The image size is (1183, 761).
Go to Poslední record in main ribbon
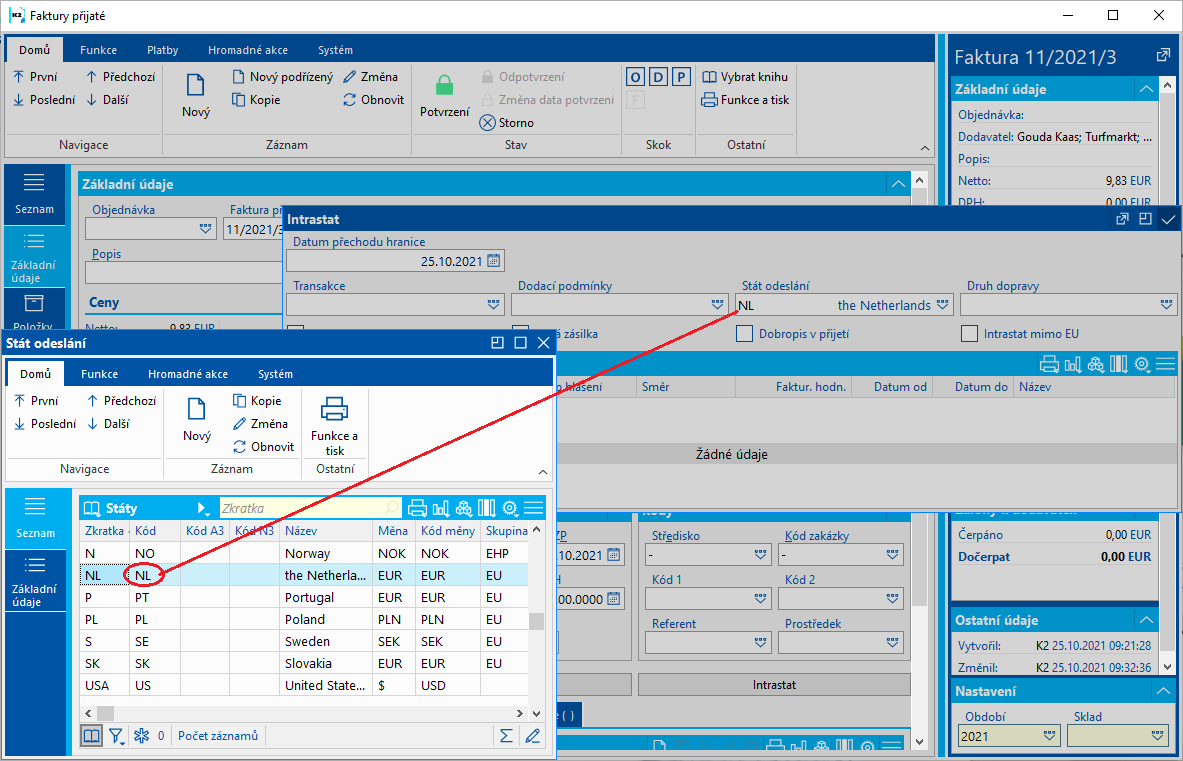tap(44, 100)
